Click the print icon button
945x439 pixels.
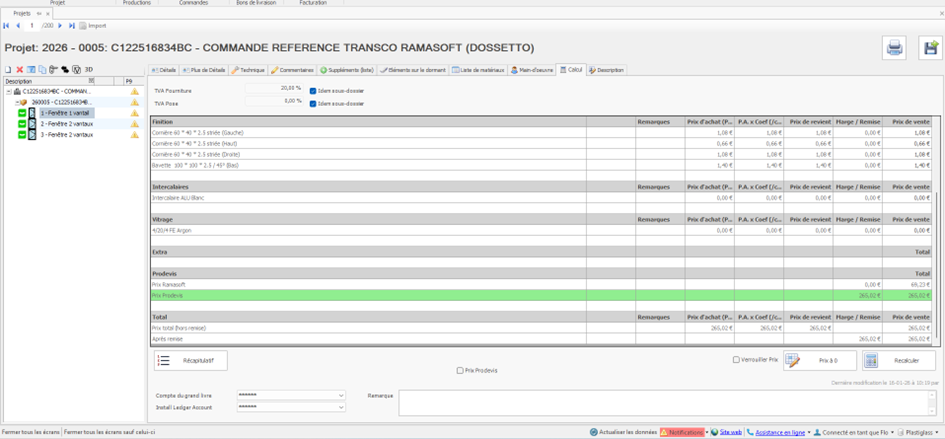894,48
